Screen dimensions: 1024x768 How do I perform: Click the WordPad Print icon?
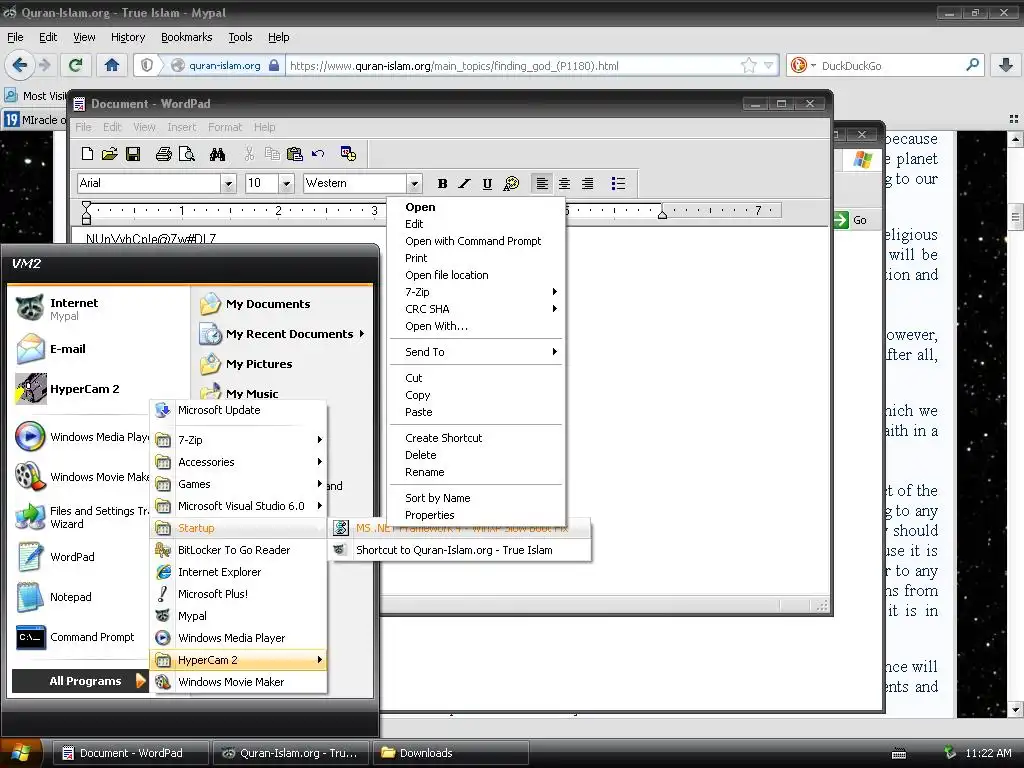(x=163, y=153)
